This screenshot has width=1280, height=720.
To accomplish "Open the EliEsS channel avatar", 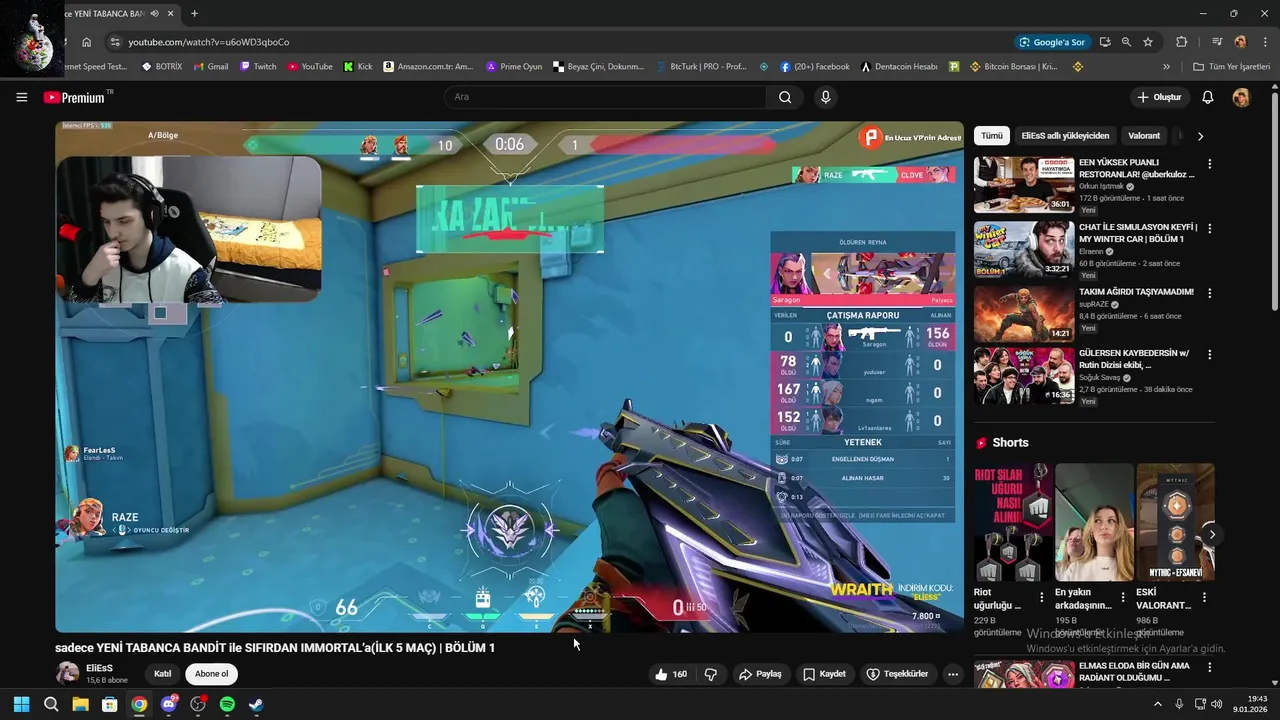I will pyautogui.click(x=67, y=673).
